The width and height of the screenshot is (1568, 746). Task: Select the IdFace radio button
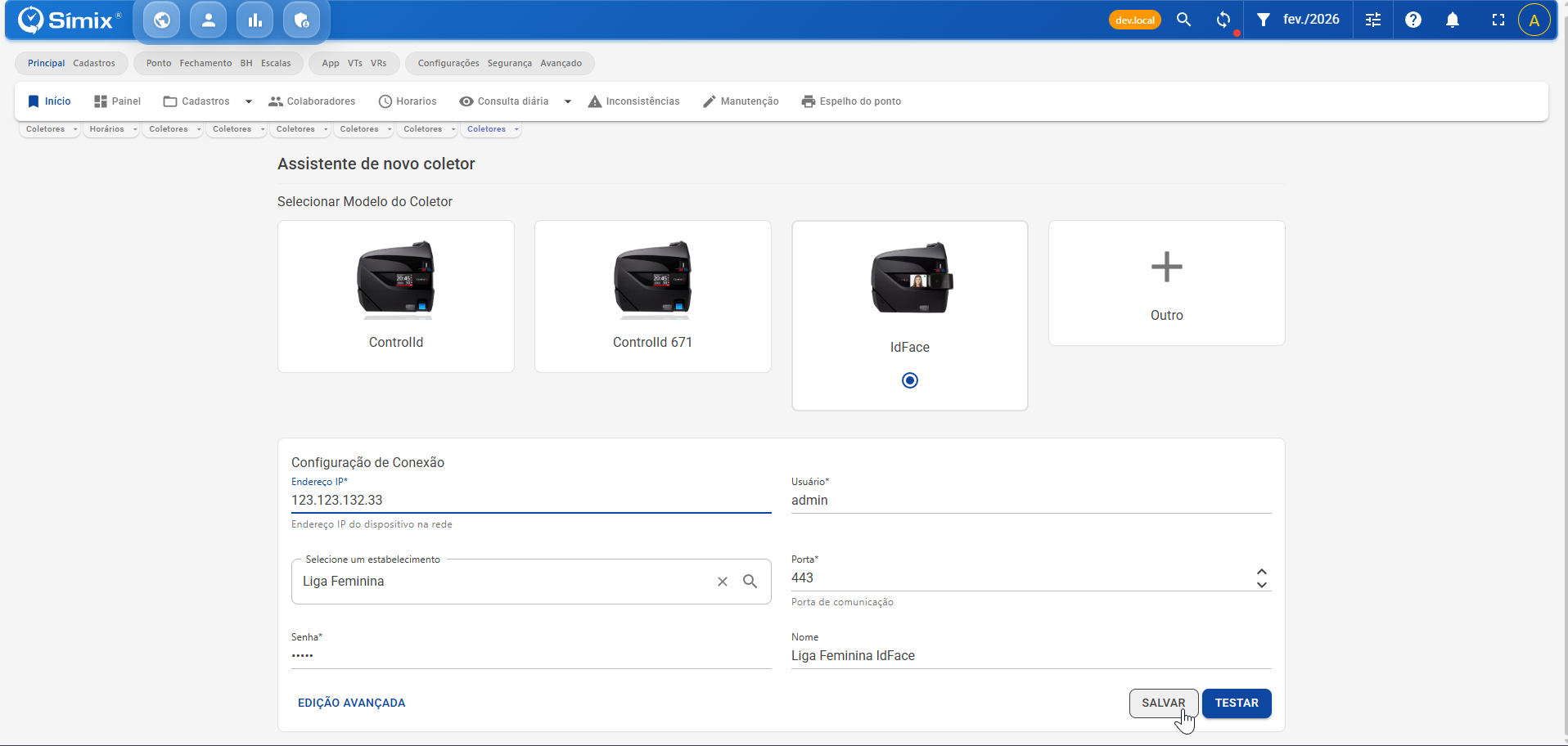click(x=910, y=380)
